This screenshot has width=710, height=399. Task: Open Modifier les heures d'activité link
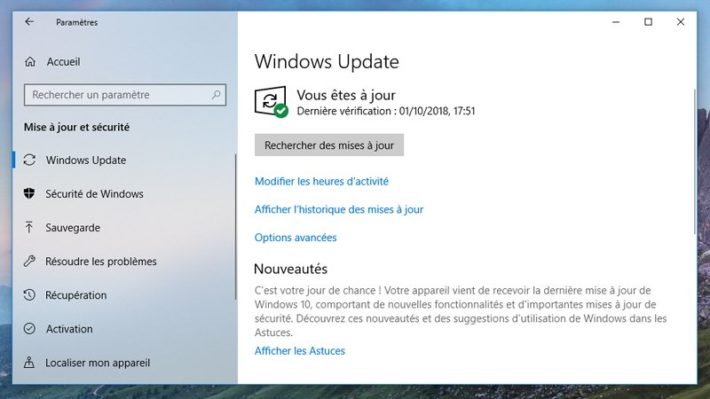[x=321, y=181]
